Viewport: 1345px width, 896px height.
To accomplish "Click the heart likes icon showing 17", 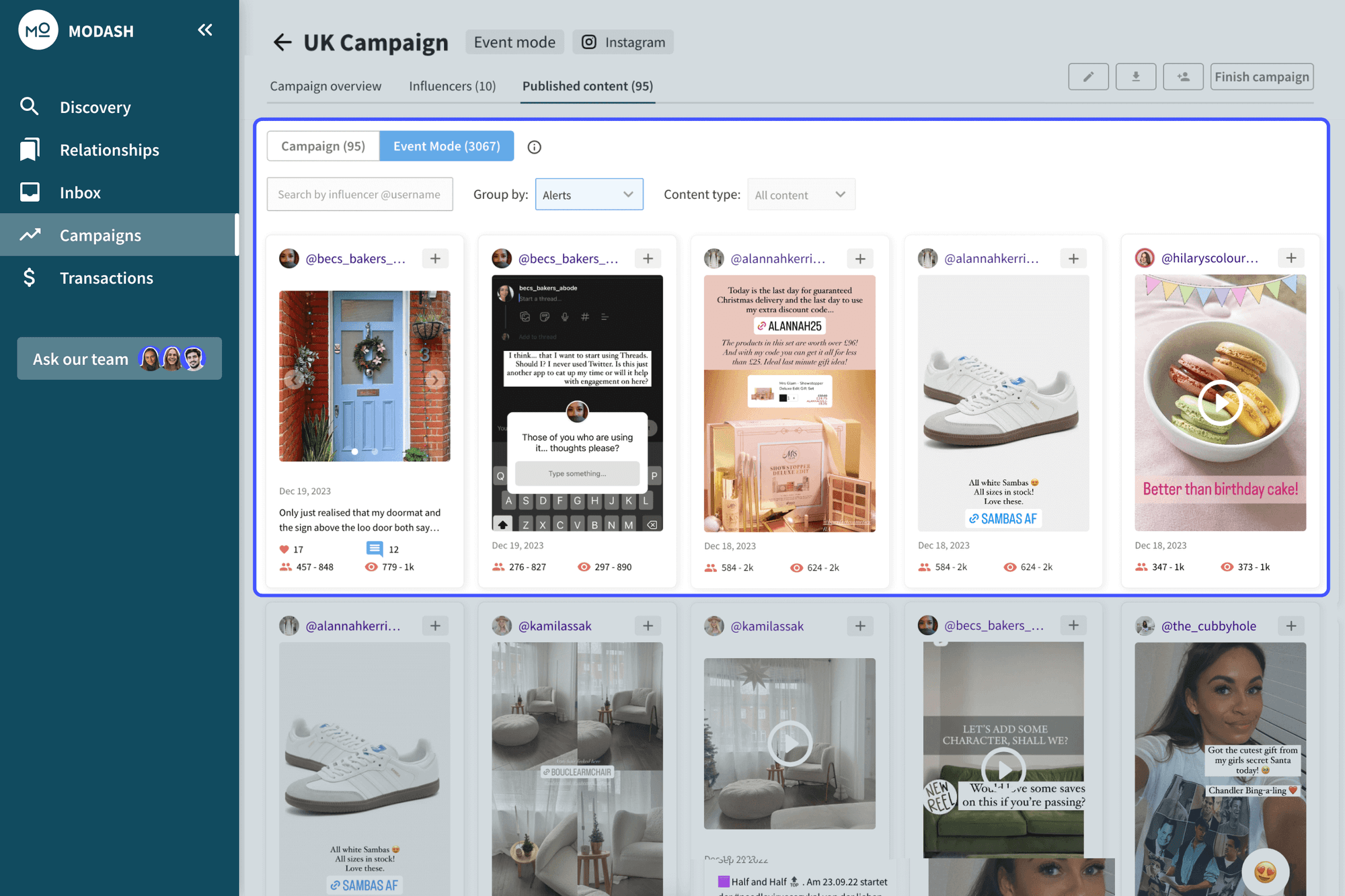I will (284, 549).
